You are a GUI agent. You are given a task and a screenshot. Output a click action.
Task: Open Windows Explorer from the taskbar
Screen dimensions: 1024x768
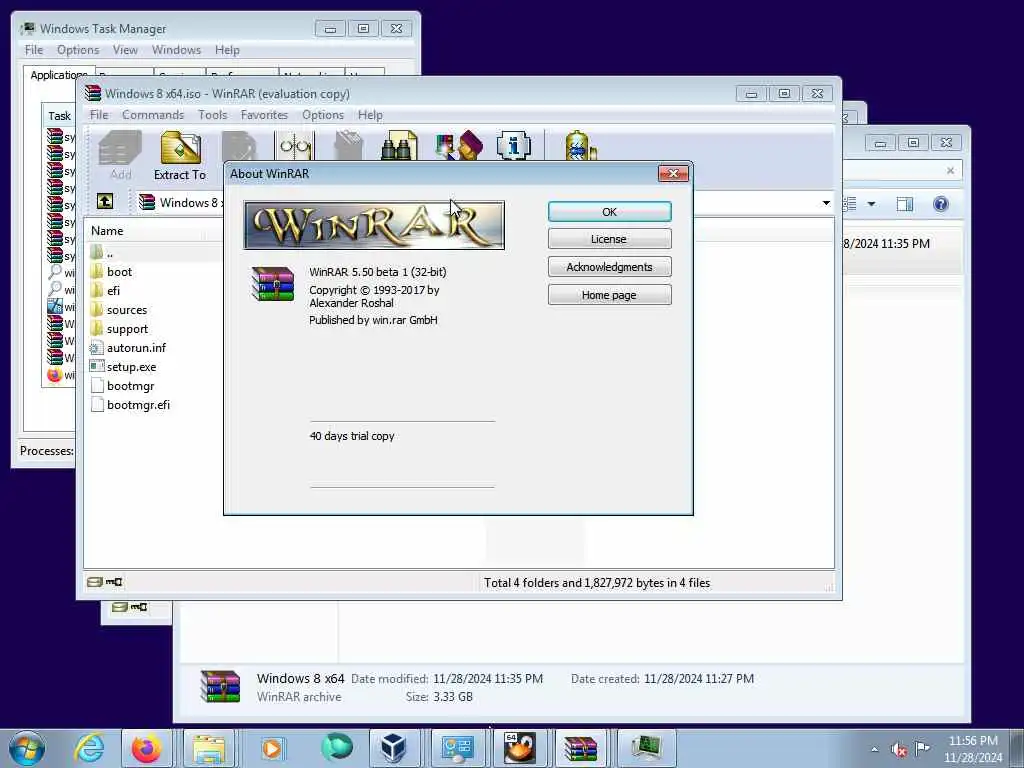(208, 748)
